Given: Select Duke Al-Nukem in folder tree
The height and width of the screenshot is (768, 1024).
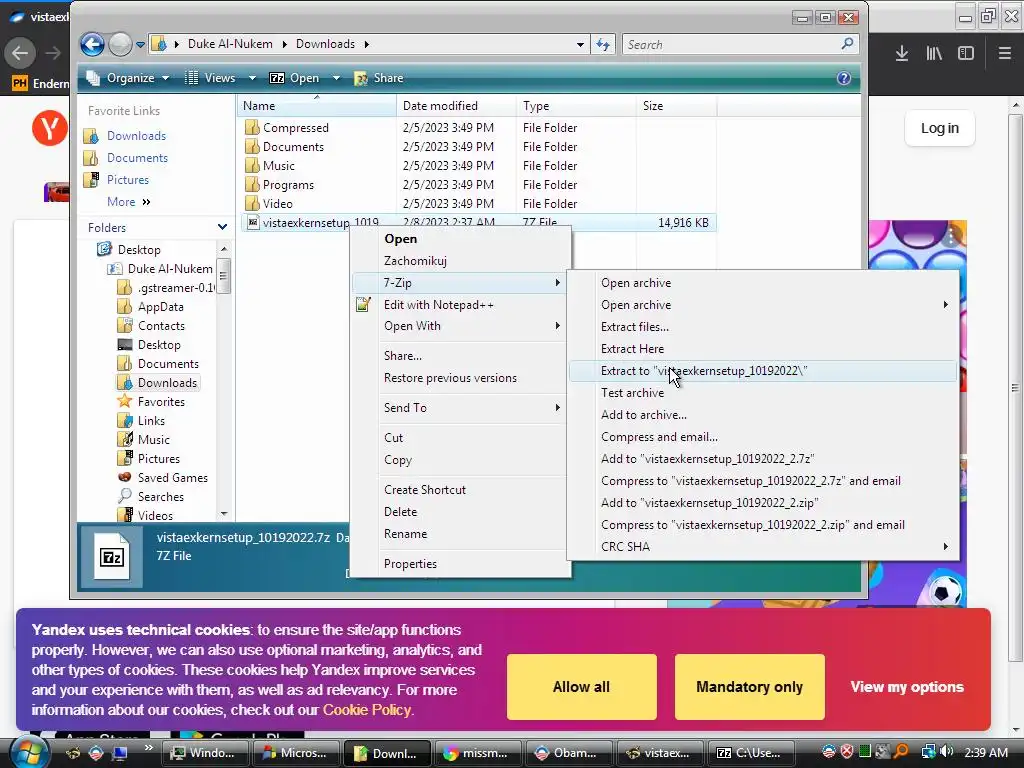Looking at the screenshot, I should [170, 268].
